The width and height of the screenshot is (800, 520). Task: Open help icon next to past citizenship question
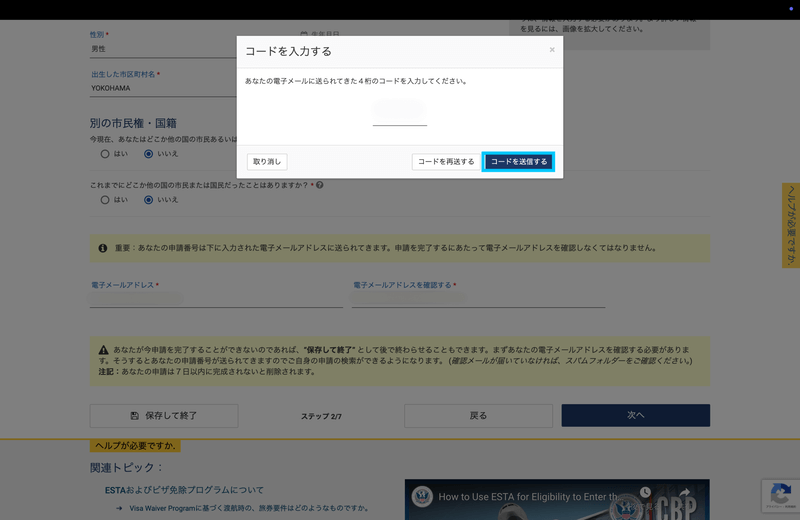pos(320,185)
